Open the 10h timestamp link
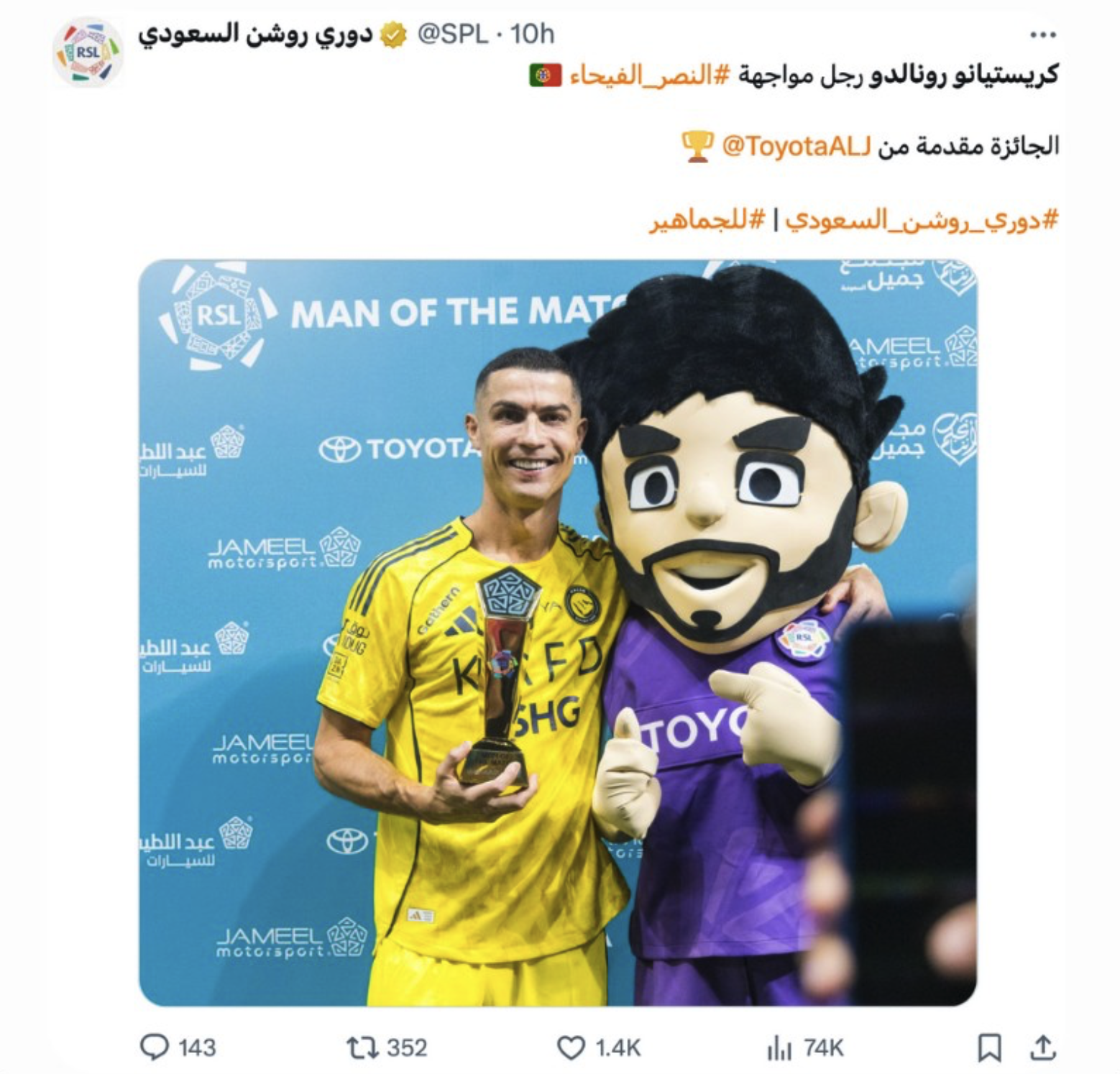This screenshot has width=1120, height=1074. (x=532, y=34)
